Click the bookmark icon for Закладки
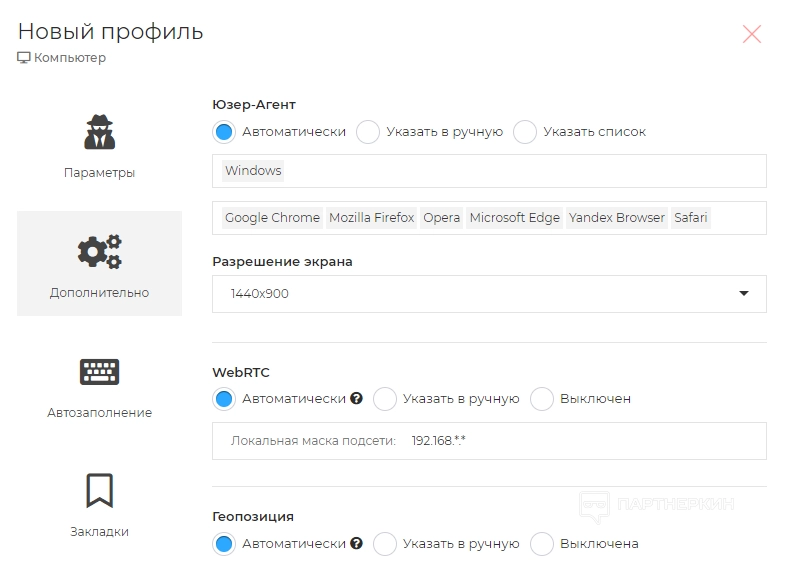 point(99,491)
